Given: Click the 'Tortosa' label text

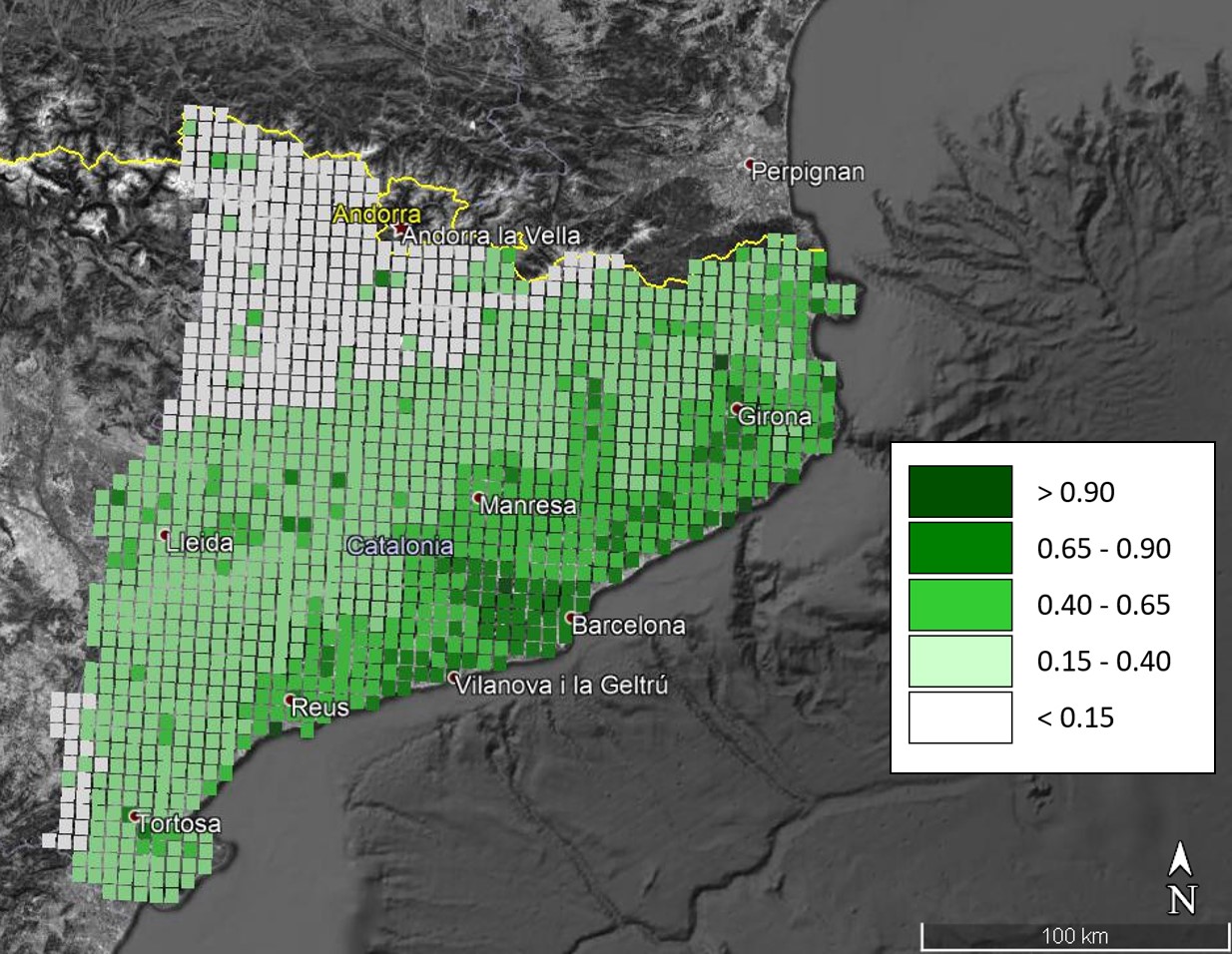Looking at the screenshot, I should (x=179, y=824).
